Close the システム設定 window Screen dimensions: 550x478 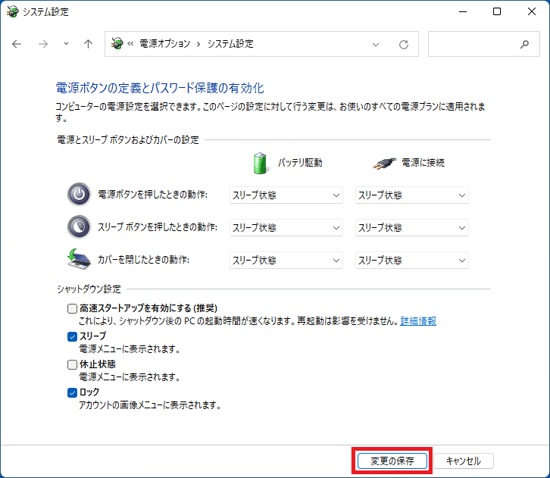click(x=532, y=12)
